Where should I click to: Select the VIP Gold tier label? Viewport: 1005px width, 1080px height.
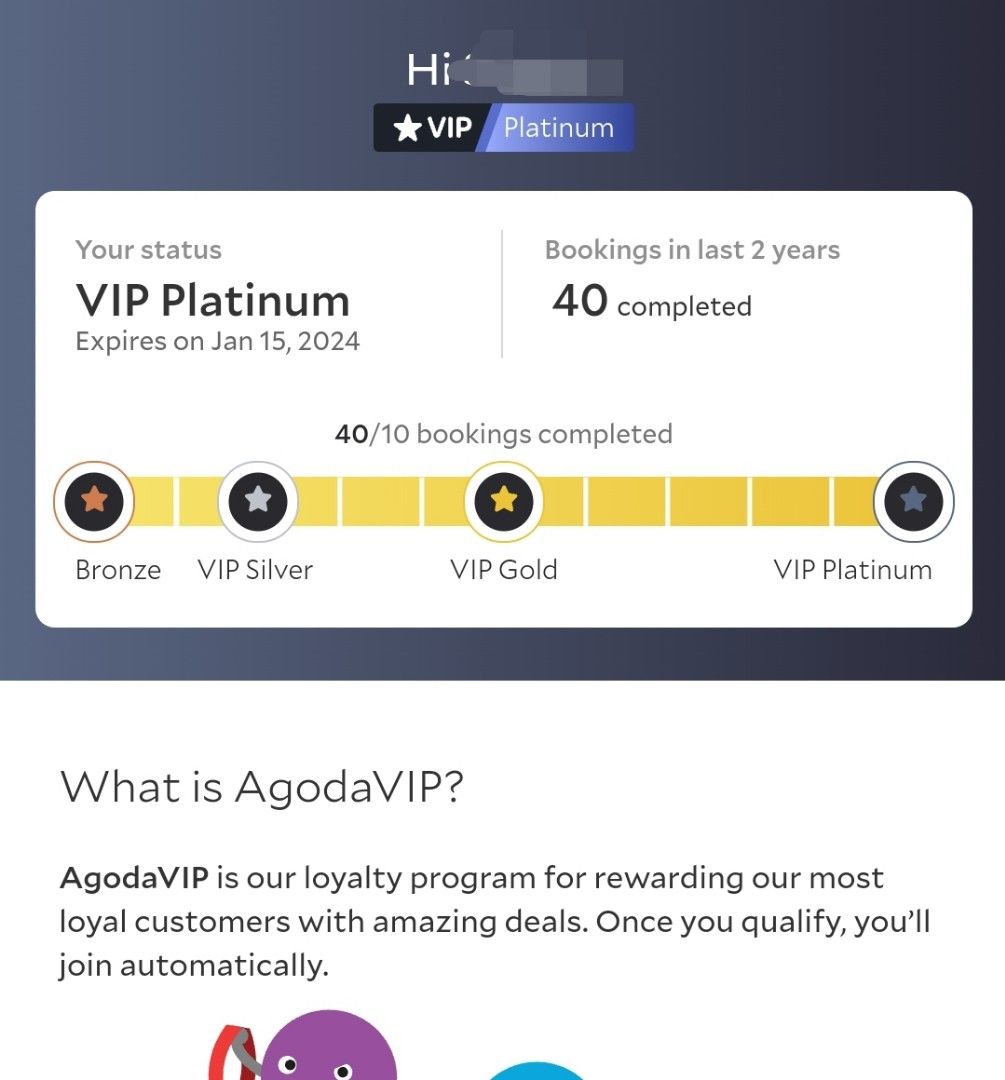point(504,570)
